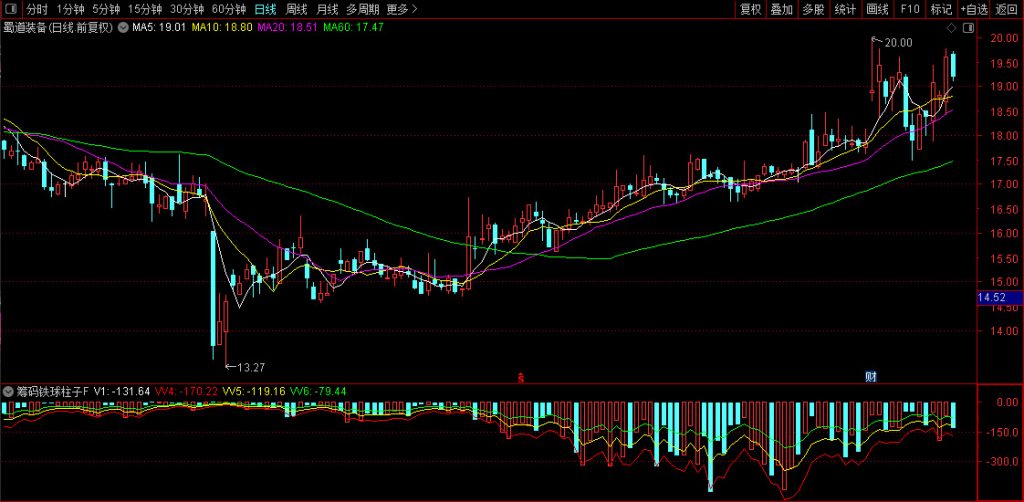The width and height of the screenshot is (1024, 502).
Task: Expand the 筹码铁球柱子F indicator options arrow
Action: [x=9, y=390]
